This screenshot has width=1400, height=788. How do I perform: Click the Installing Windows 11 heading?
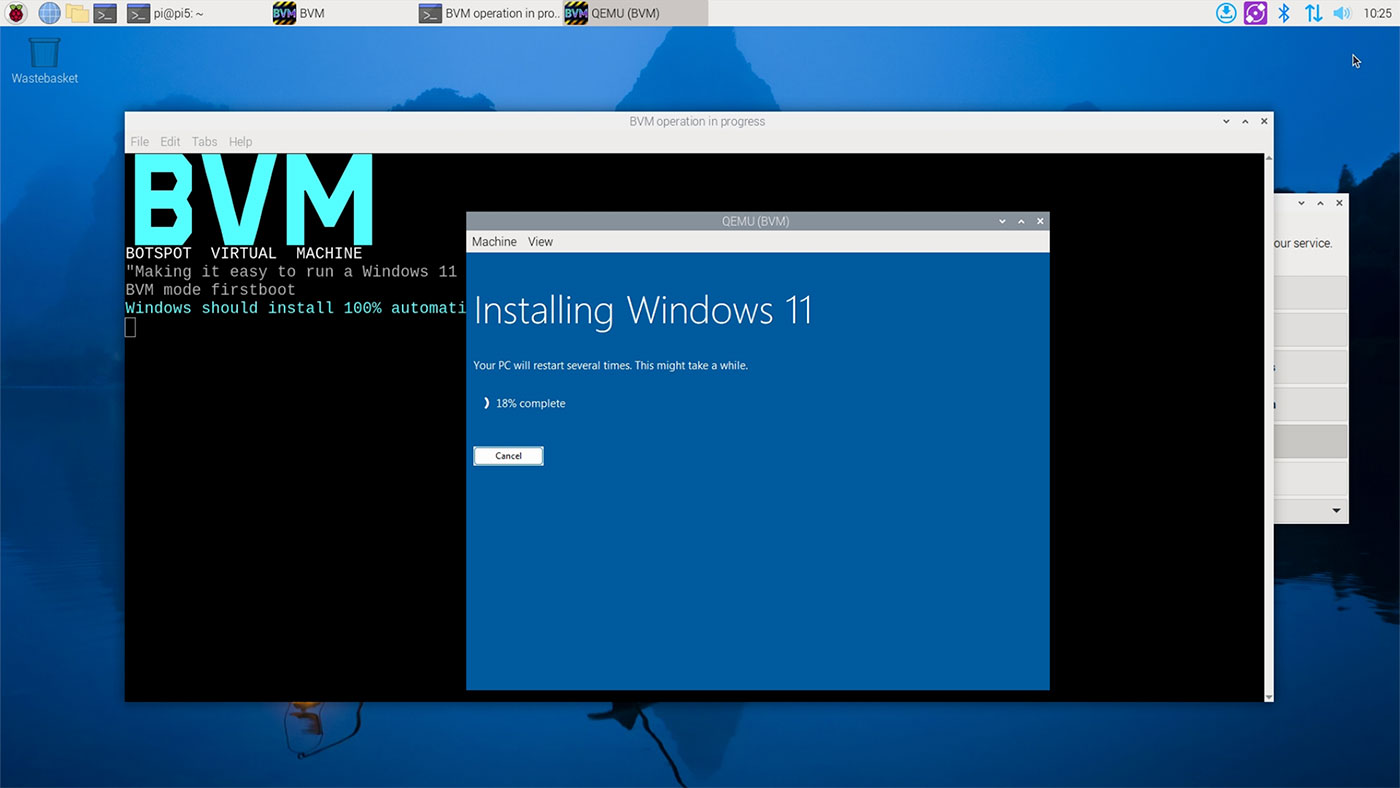[642, 311]
